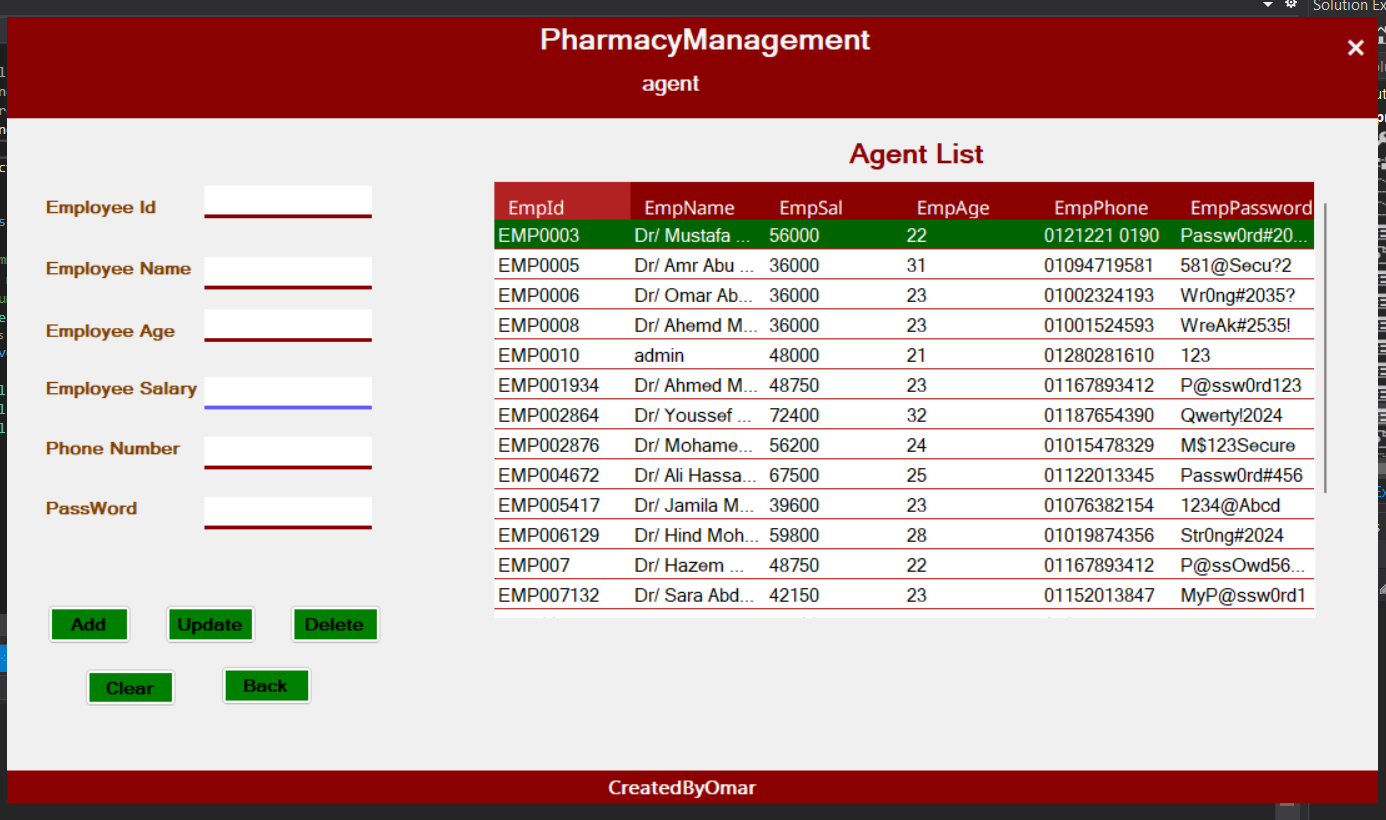The width and height of the screenshot is (1386, 820).
Task: Click the gear icon above the window
Action: (x=1291, y=5)
